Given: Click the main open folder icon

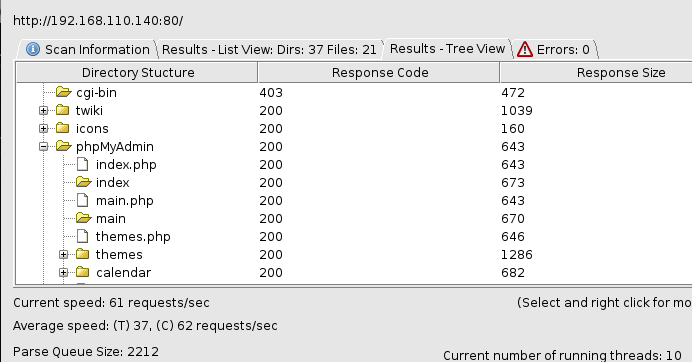Looking at the screenshot, I should 83,218.
